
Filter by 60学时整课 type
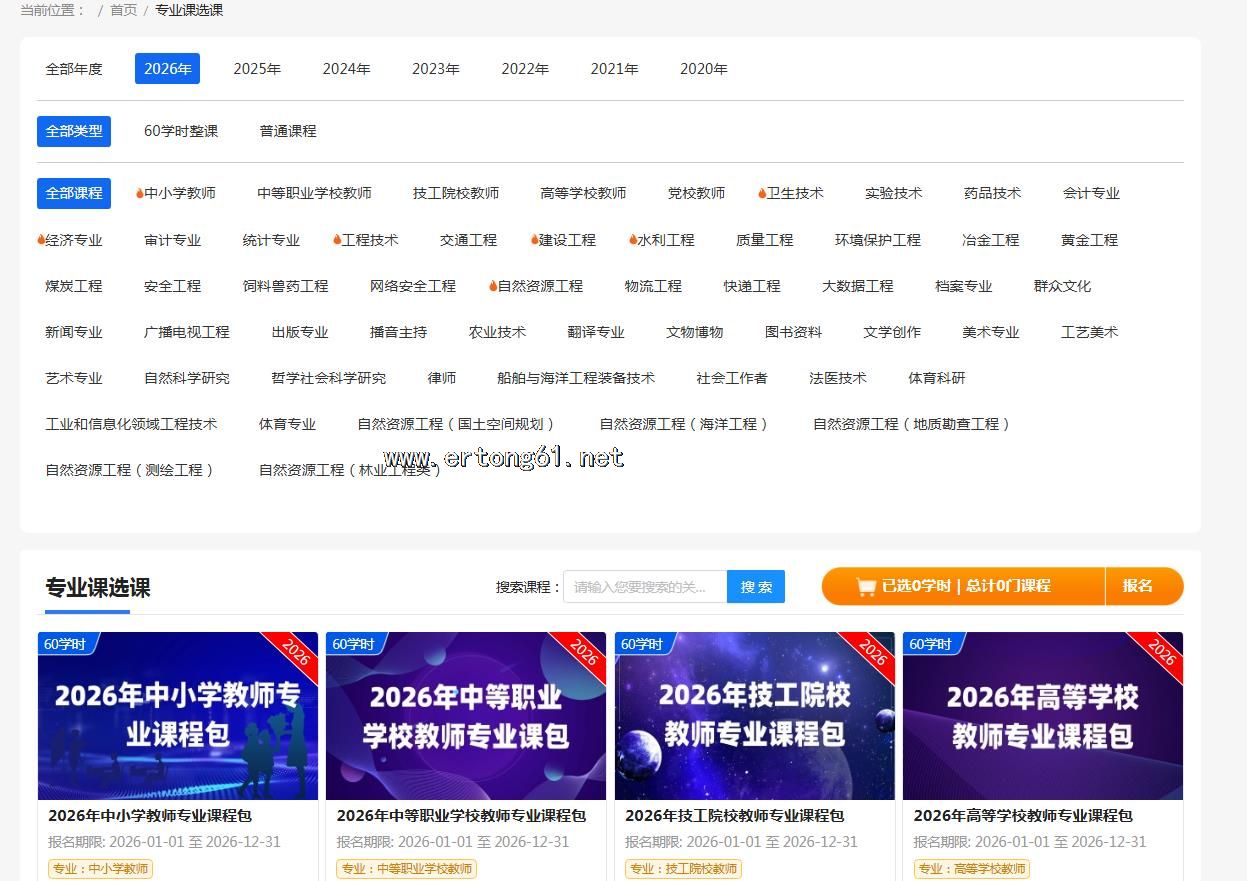(x=181, y=131)
